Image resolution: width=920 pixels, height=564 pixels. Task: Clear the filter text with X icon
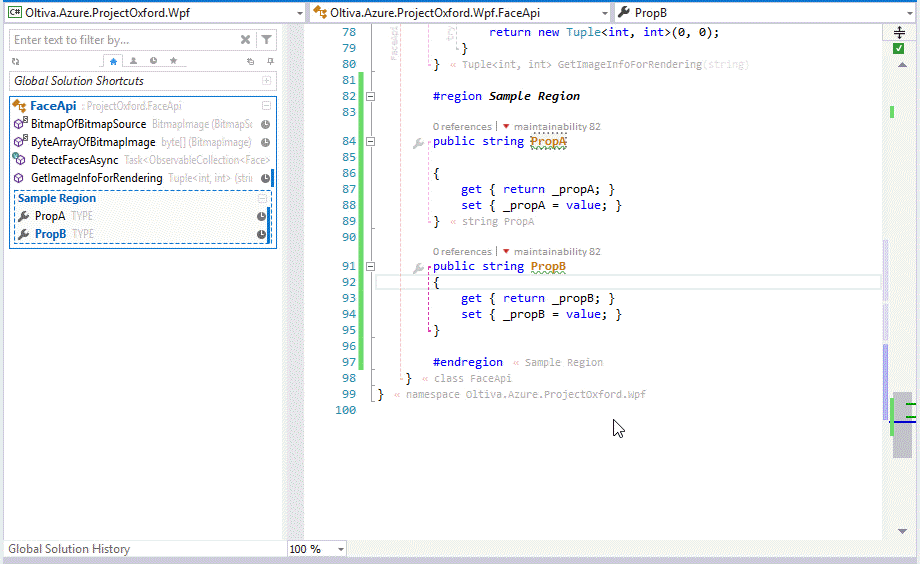[246, 40]
